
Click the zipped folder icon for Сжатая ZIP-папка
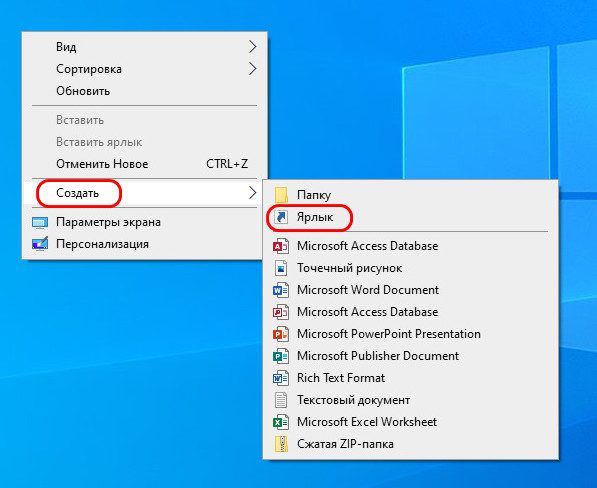(x=281, y=444)
